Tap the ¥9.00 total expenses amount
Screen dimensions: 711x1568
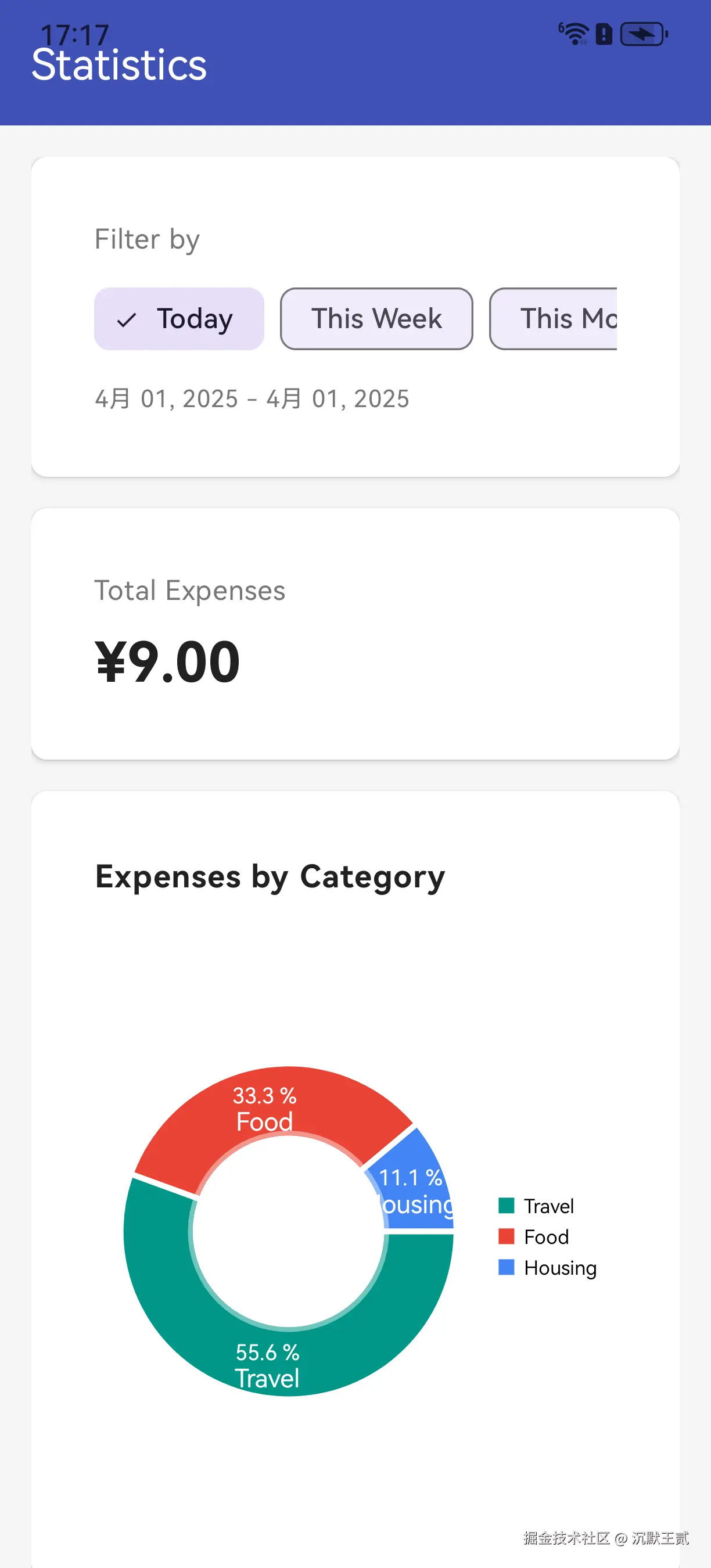(167, 662)
